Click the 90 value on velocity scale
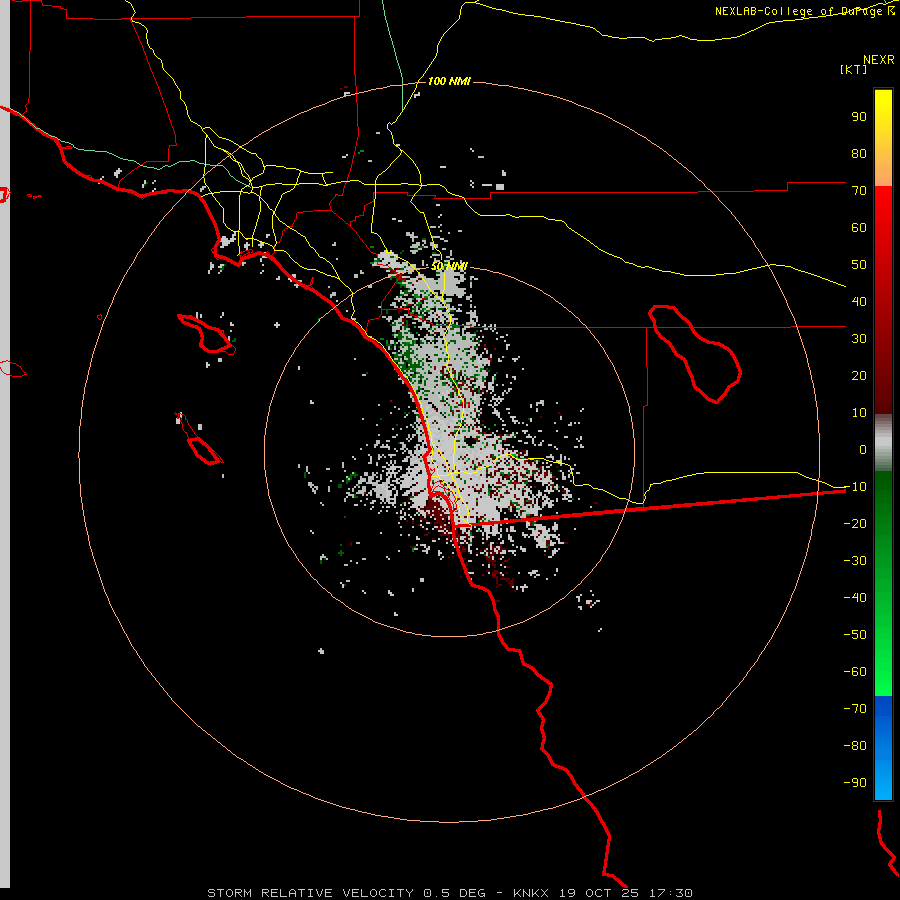900x900 pixels. click(x=859, y=117)
